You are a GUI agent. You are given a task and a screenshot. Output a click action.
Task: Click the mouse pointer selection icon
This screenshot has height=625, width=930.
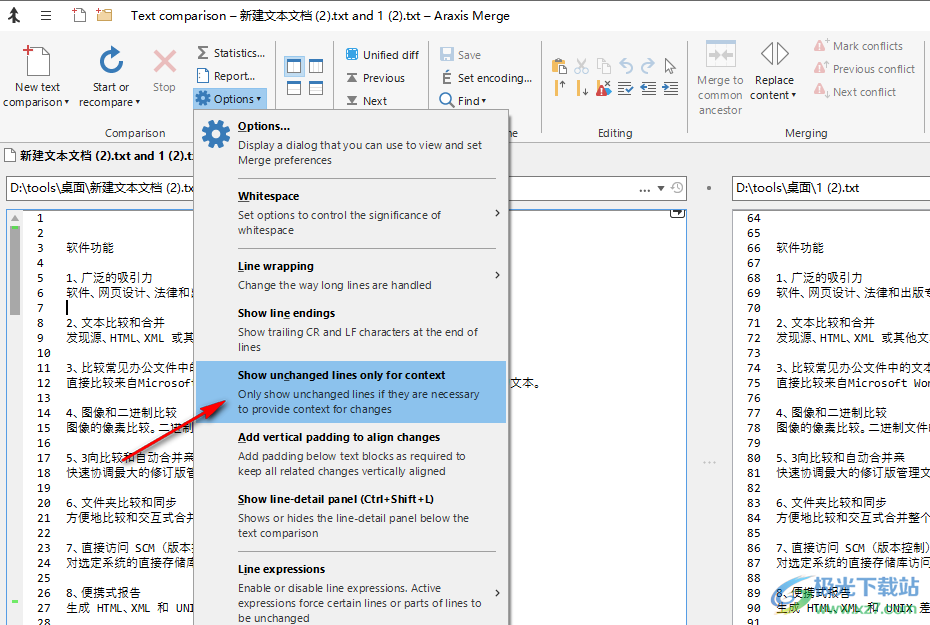pyautogui.click(x=670, y=66)
